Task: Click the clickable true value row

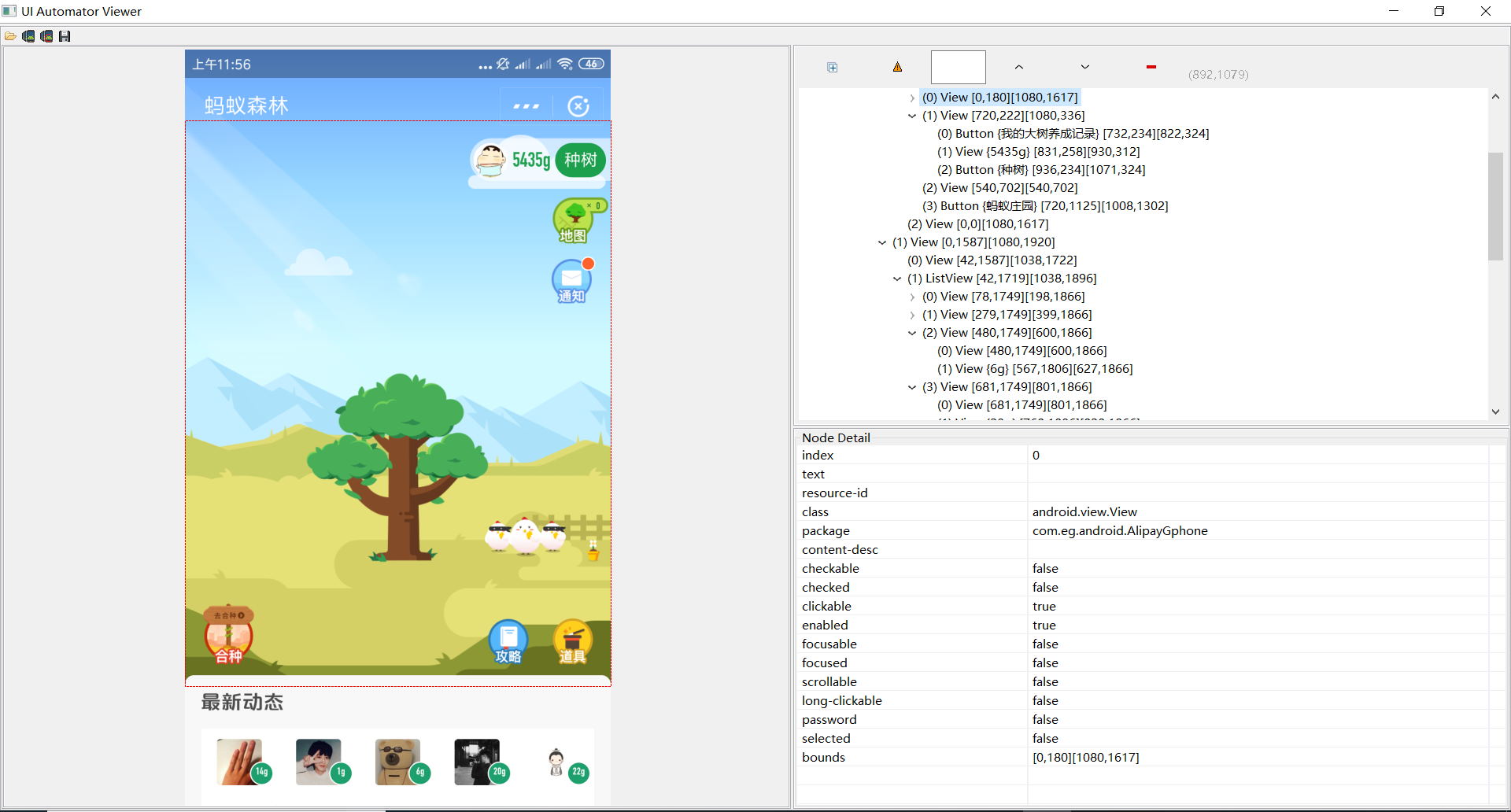Action: (1044, 606)
